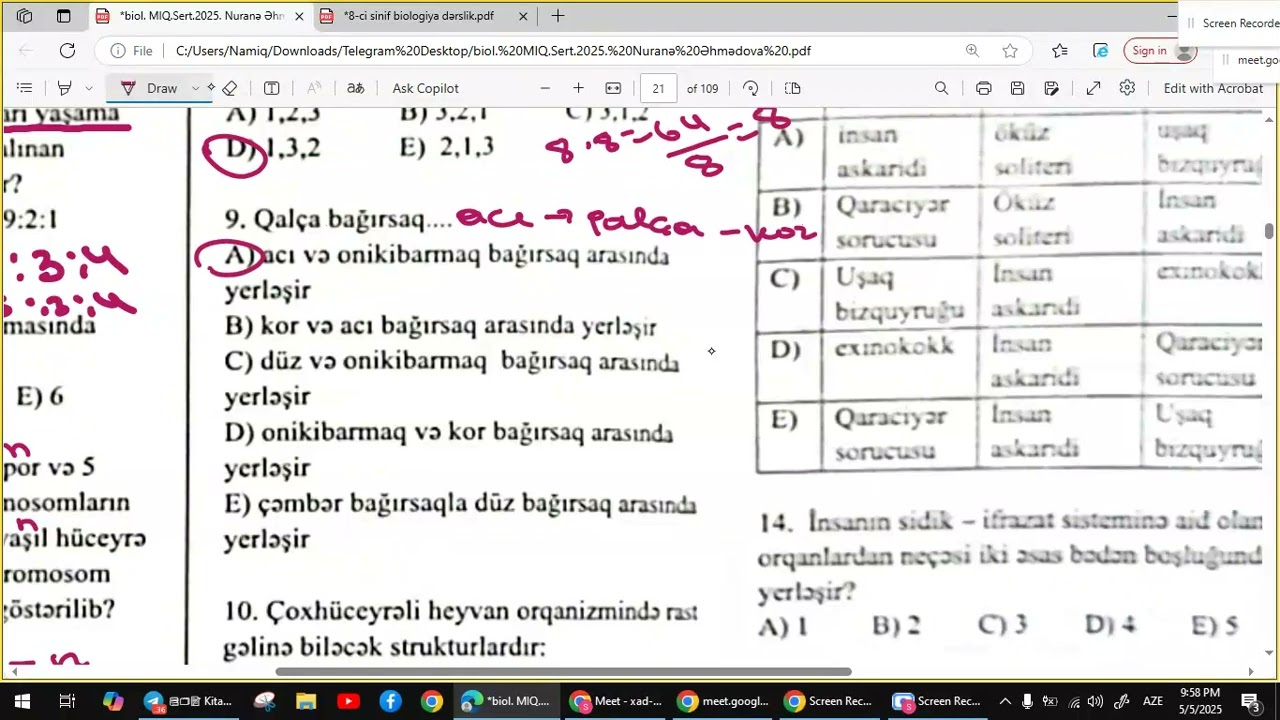Click the Sign in button
Screen dimensions: 1280x720
1159,51
